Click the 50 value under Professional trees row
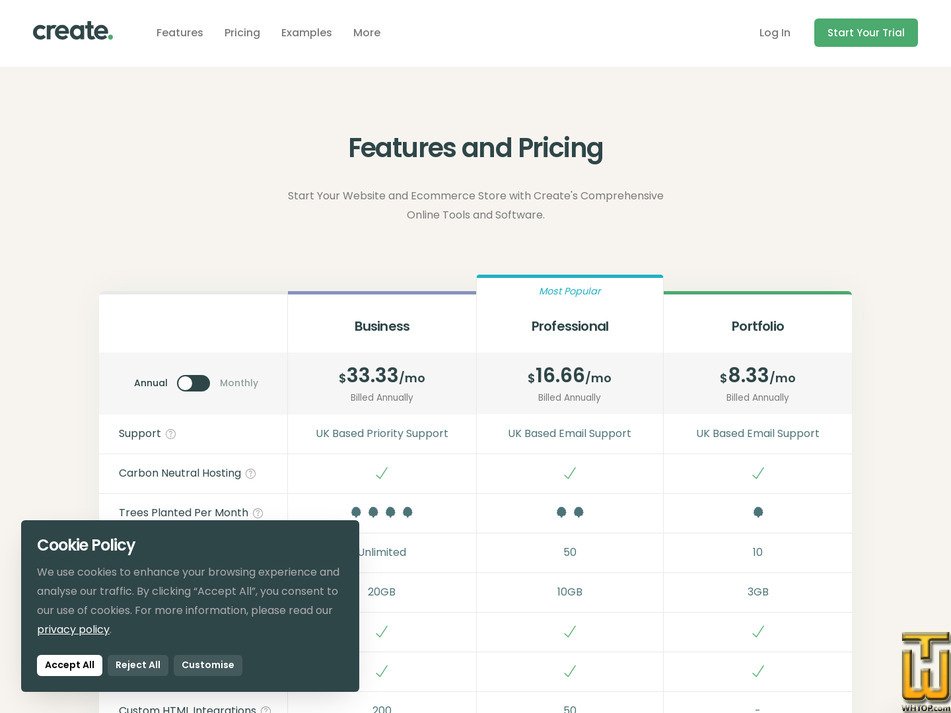951x713 pixels. 570,552
